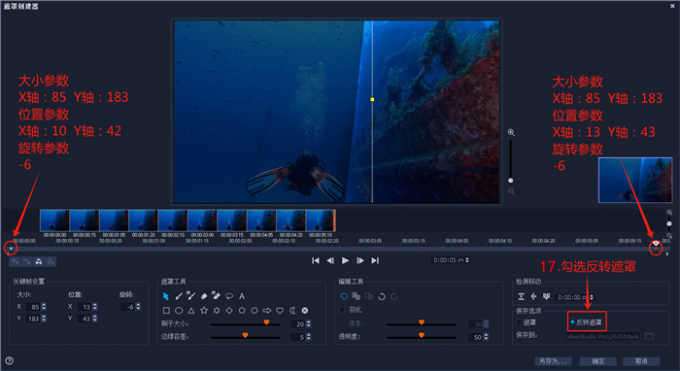Viewport: 680px width, 371px height.
Task: Click the first 检测移动 tracking icon
Action: pos(521,296)
